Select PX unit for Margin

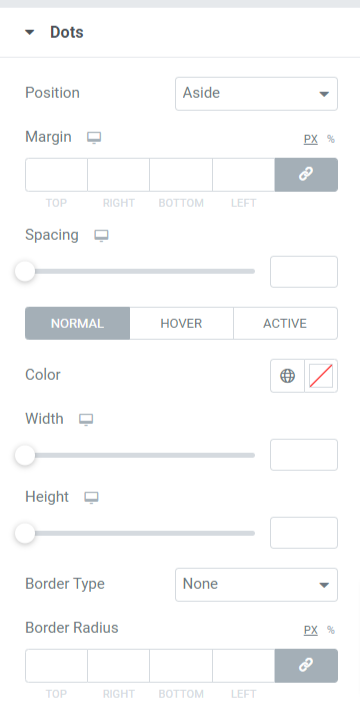pos(311,139)
